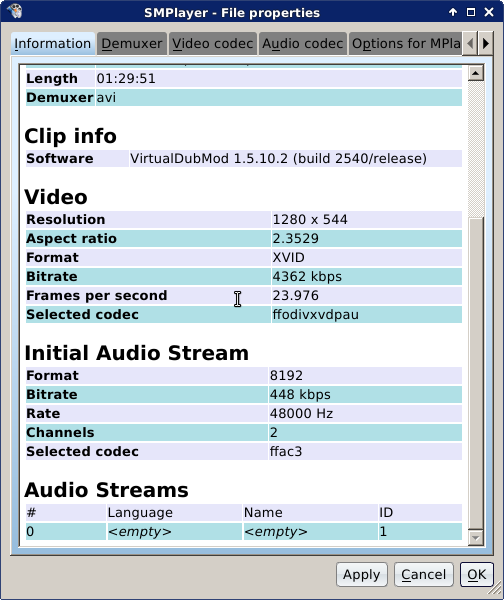Click the Channels value 2
This screenshot has width=504, height=600.
tap(274, 432)
